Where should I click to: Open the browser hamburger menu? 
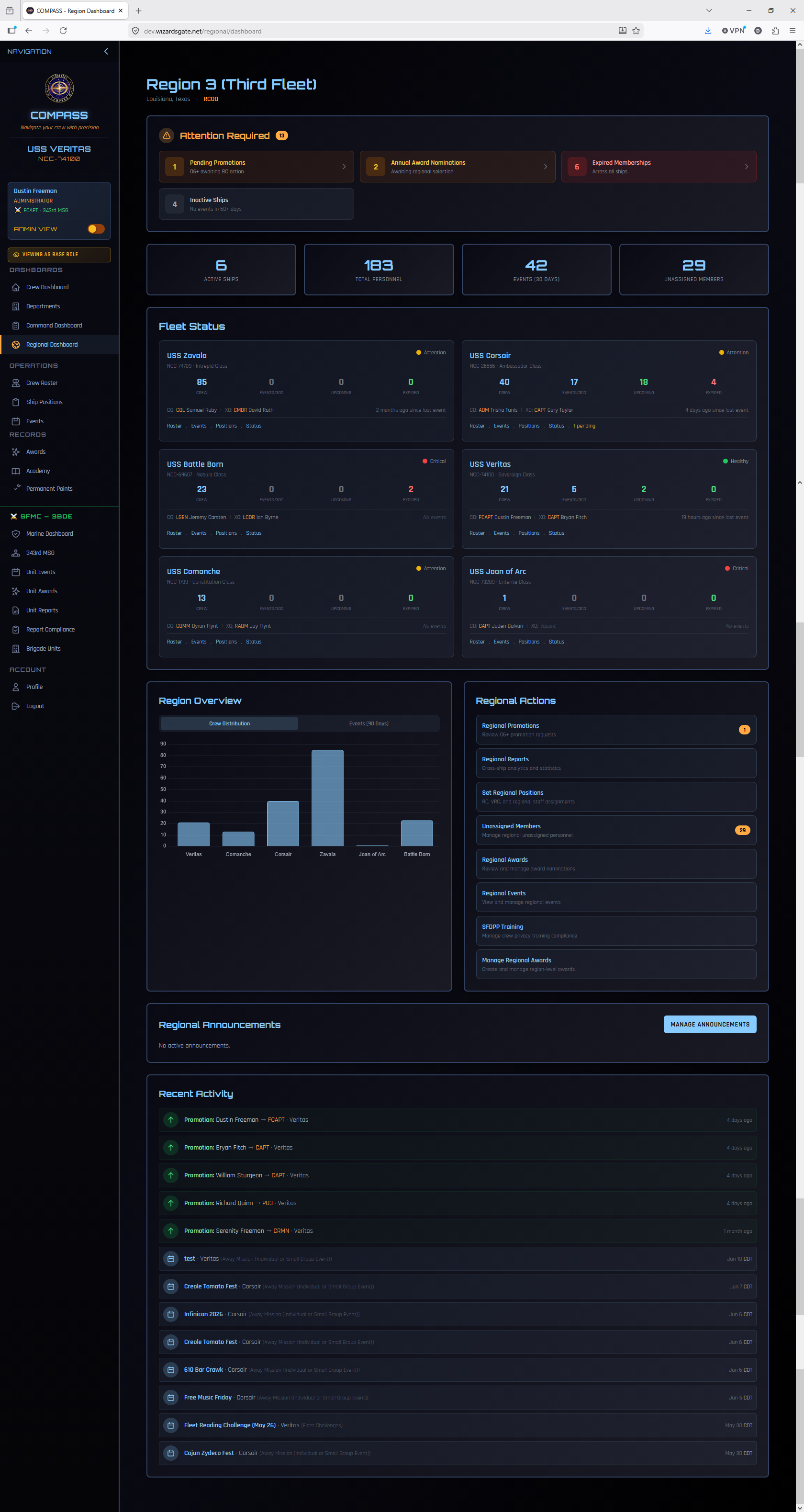click(x=792, y=31)
